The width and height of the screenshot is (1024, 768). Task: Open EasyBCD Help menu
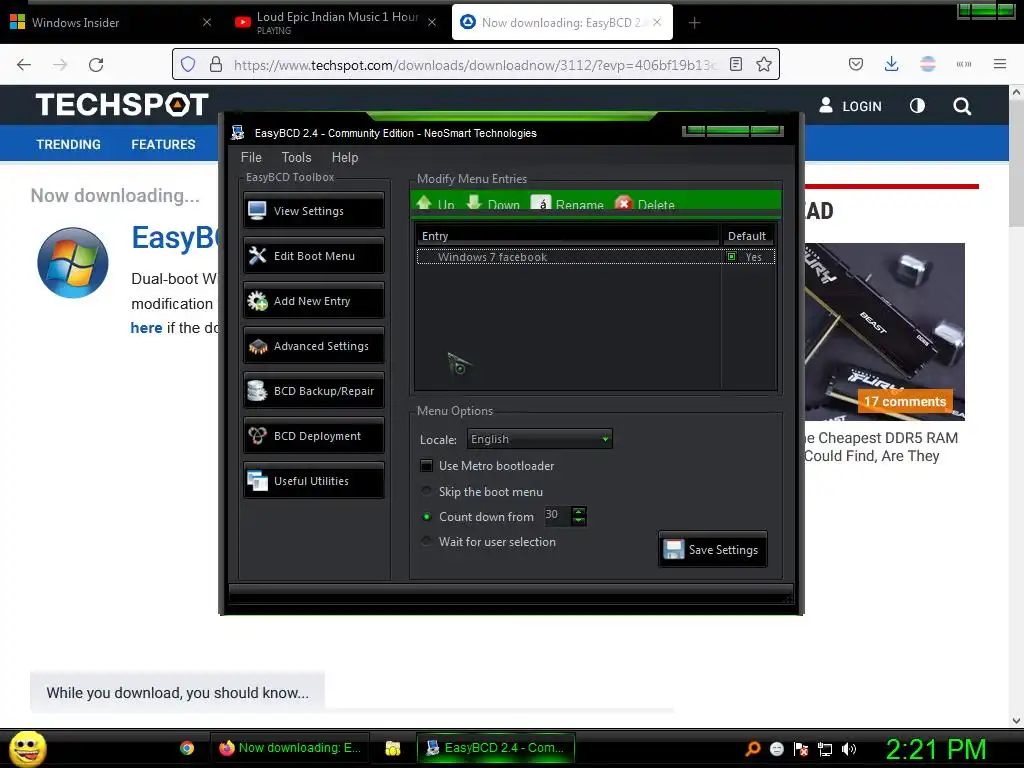[x=345, y=157]
